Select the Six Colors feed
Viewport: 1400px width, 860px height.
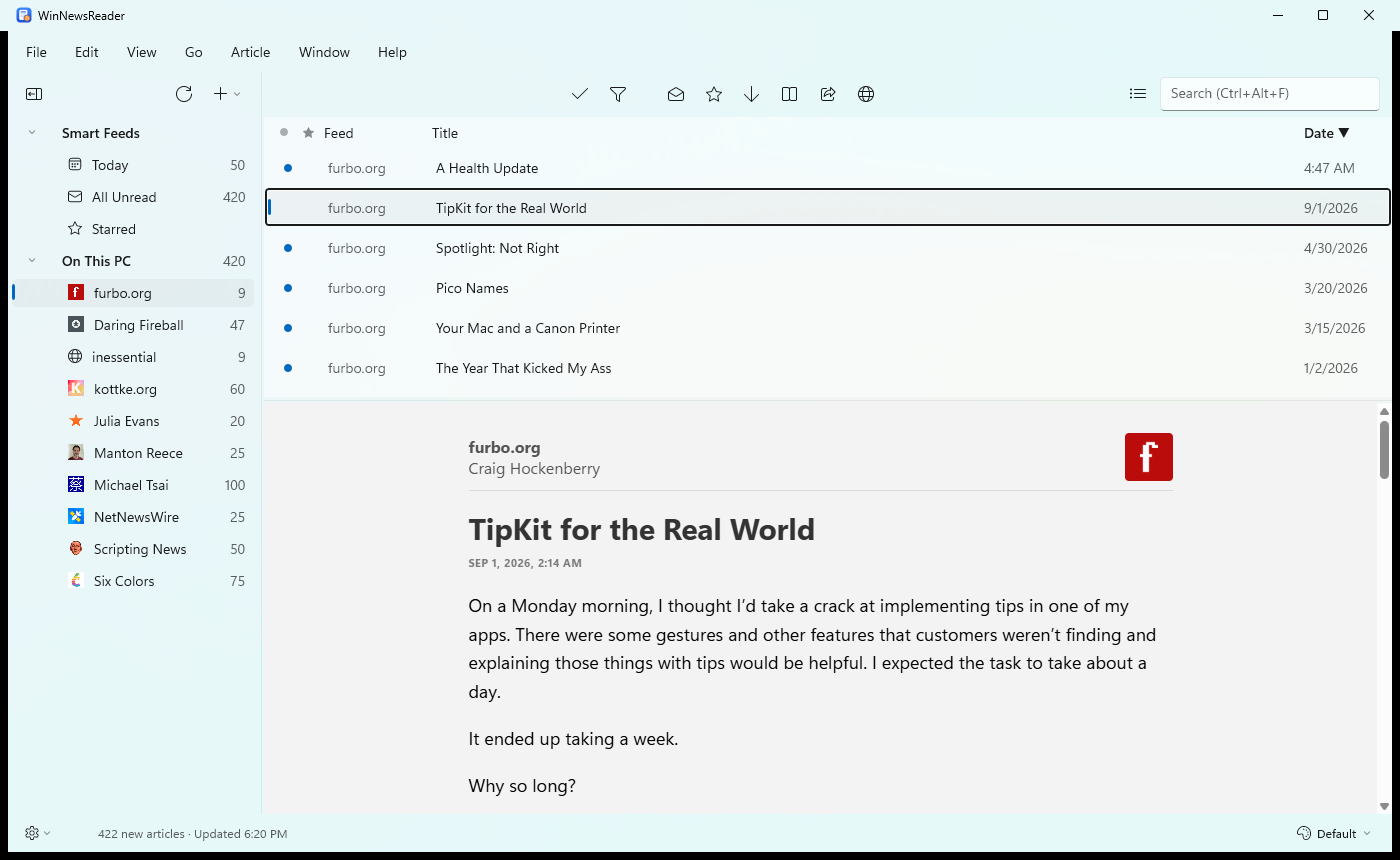coord(133,581)
